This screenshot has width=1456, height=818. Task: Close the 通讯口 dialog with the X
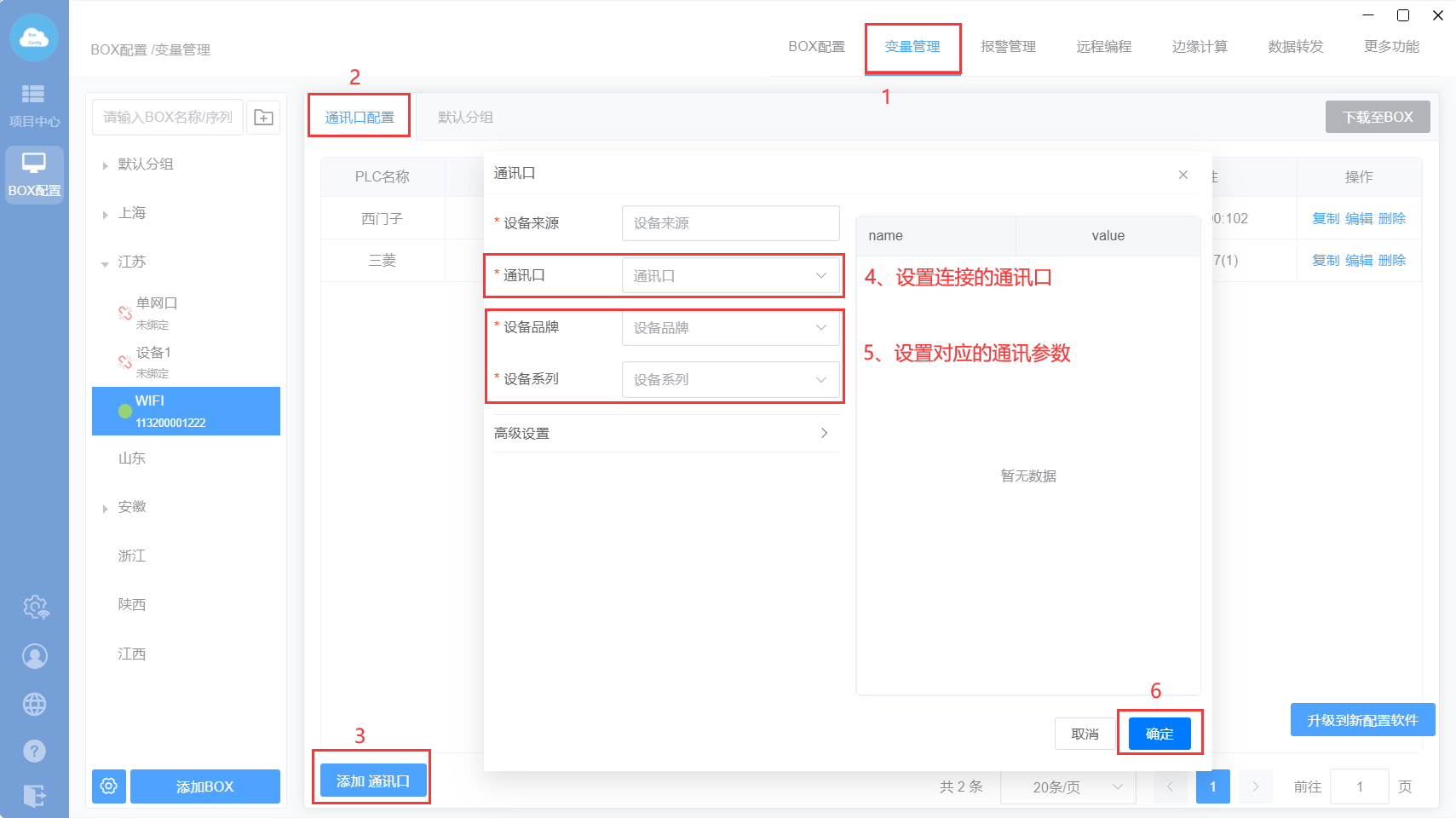pyautogui.click(x=1183, y=175)
